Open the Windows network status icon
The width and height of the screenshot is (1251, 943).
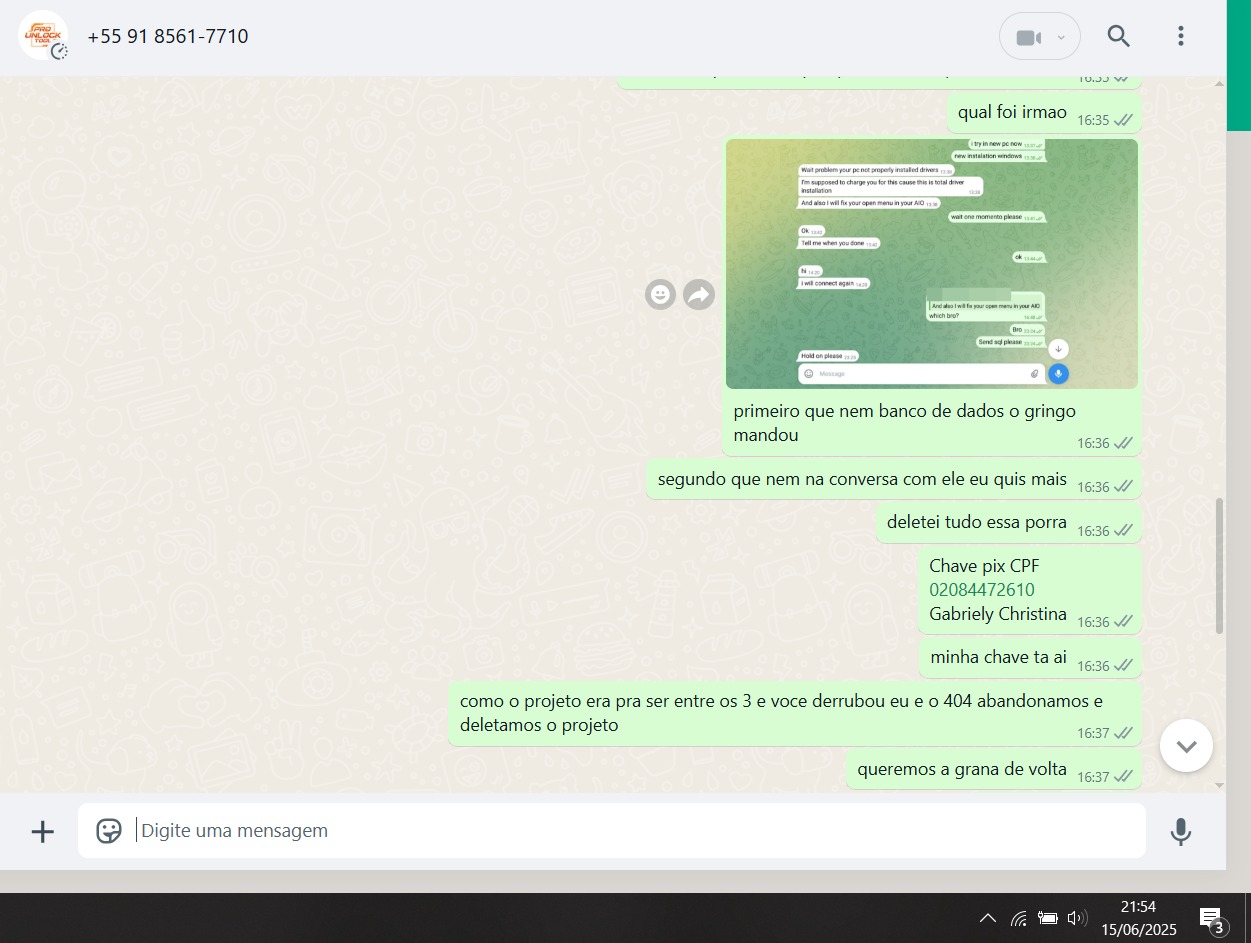coord(1018,918)
